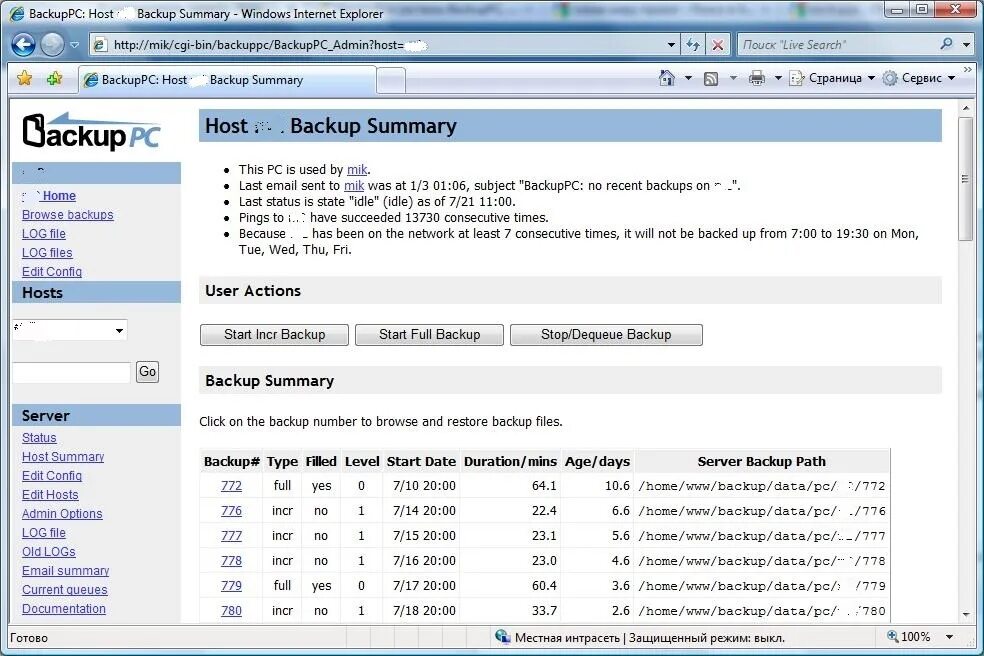Image resolution: width=984 pixels, height=656 pixels.
Task: Open the Edit Hosts link
Action: [50, 495]
